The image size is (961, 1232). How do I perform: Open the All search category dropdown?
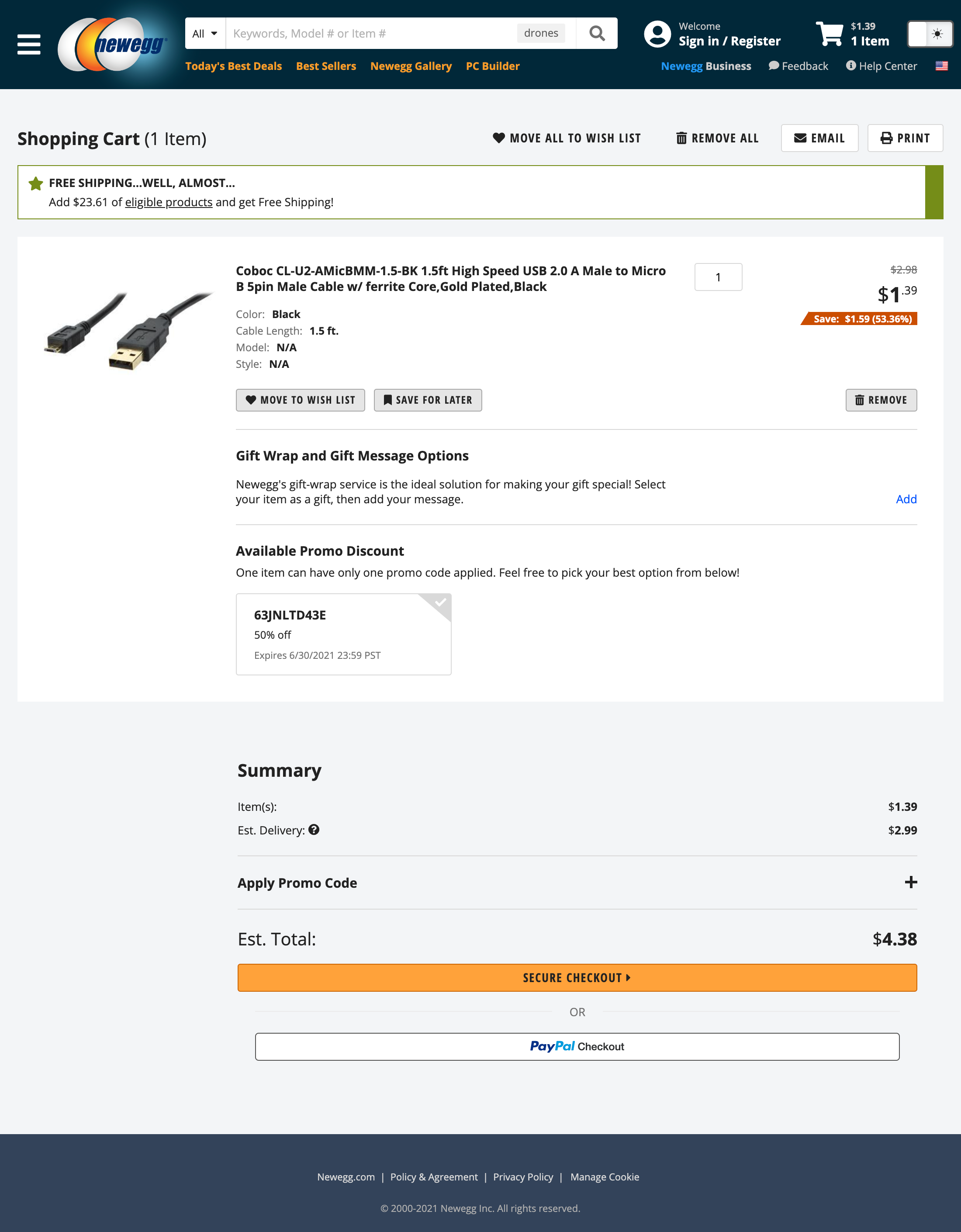tap(204, 33)
